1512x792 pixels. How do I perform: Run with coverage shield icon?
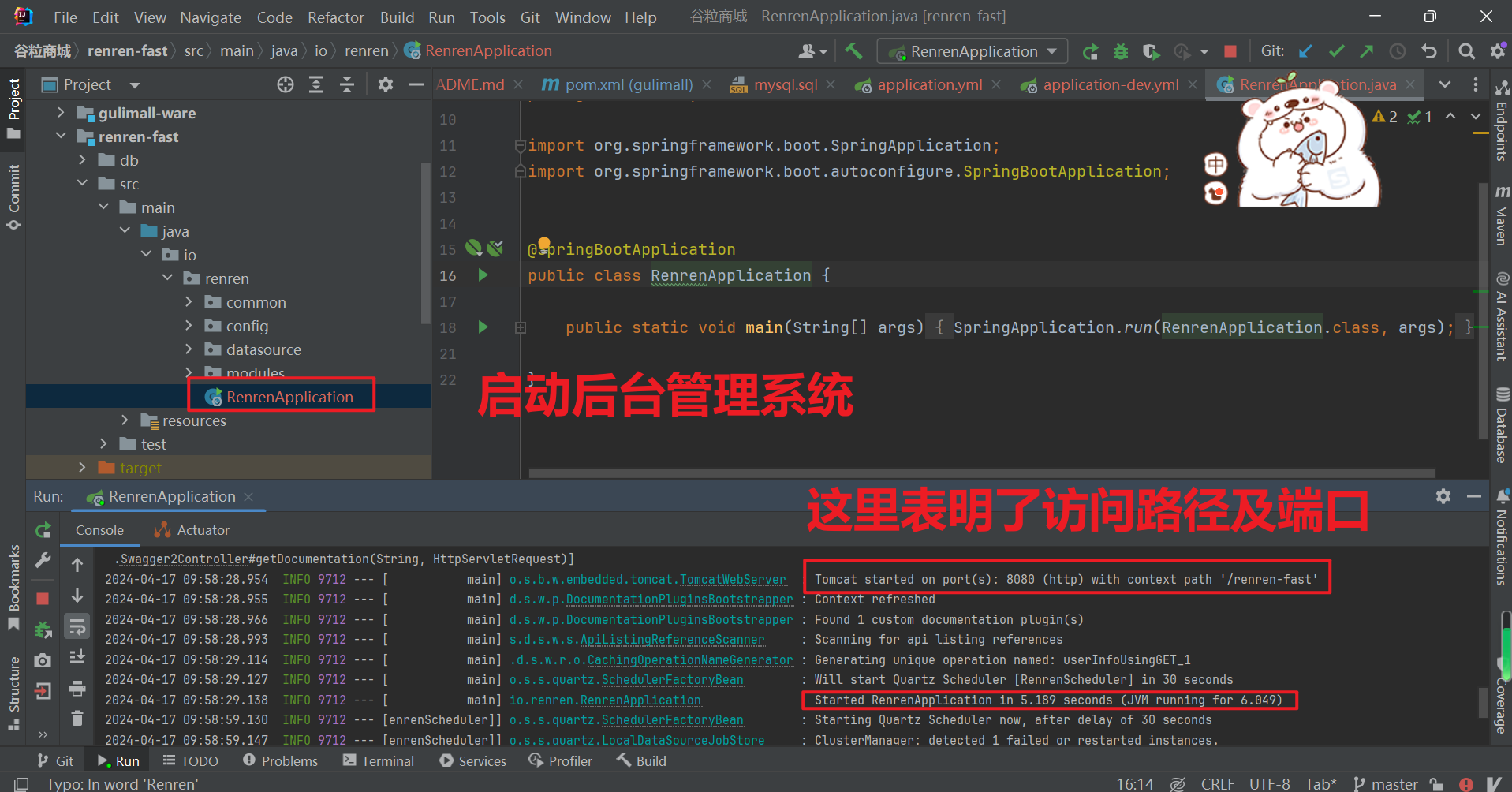click(x=1151, y=51)
